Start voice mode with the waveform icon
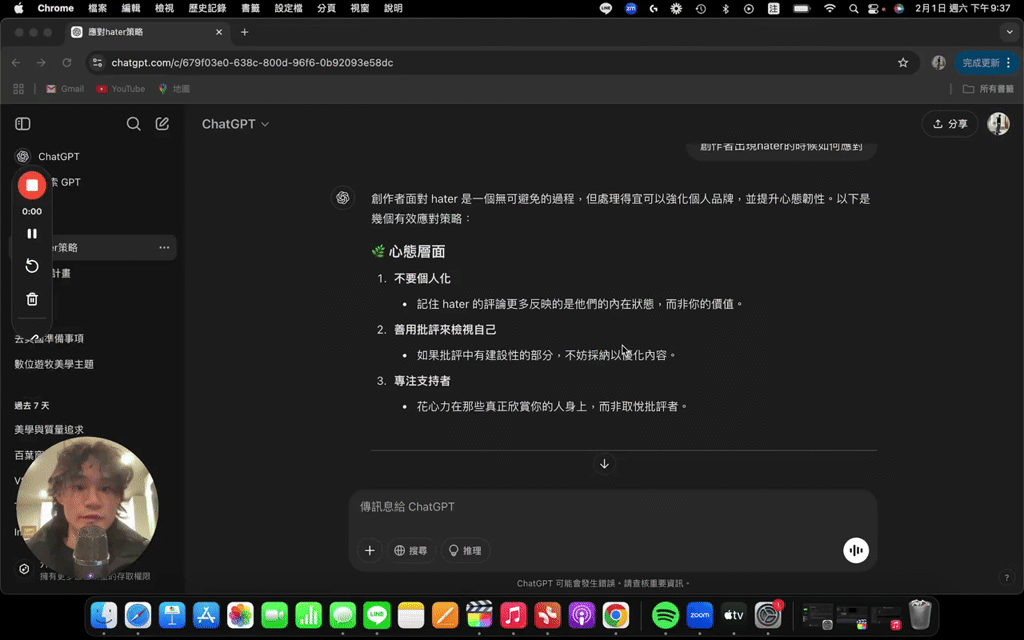 855,550
